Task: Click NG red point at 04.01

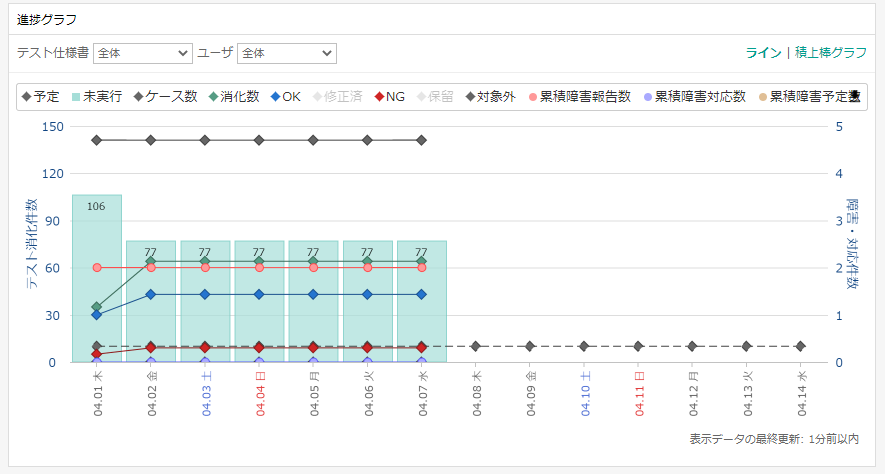Action: coord(97,354)
